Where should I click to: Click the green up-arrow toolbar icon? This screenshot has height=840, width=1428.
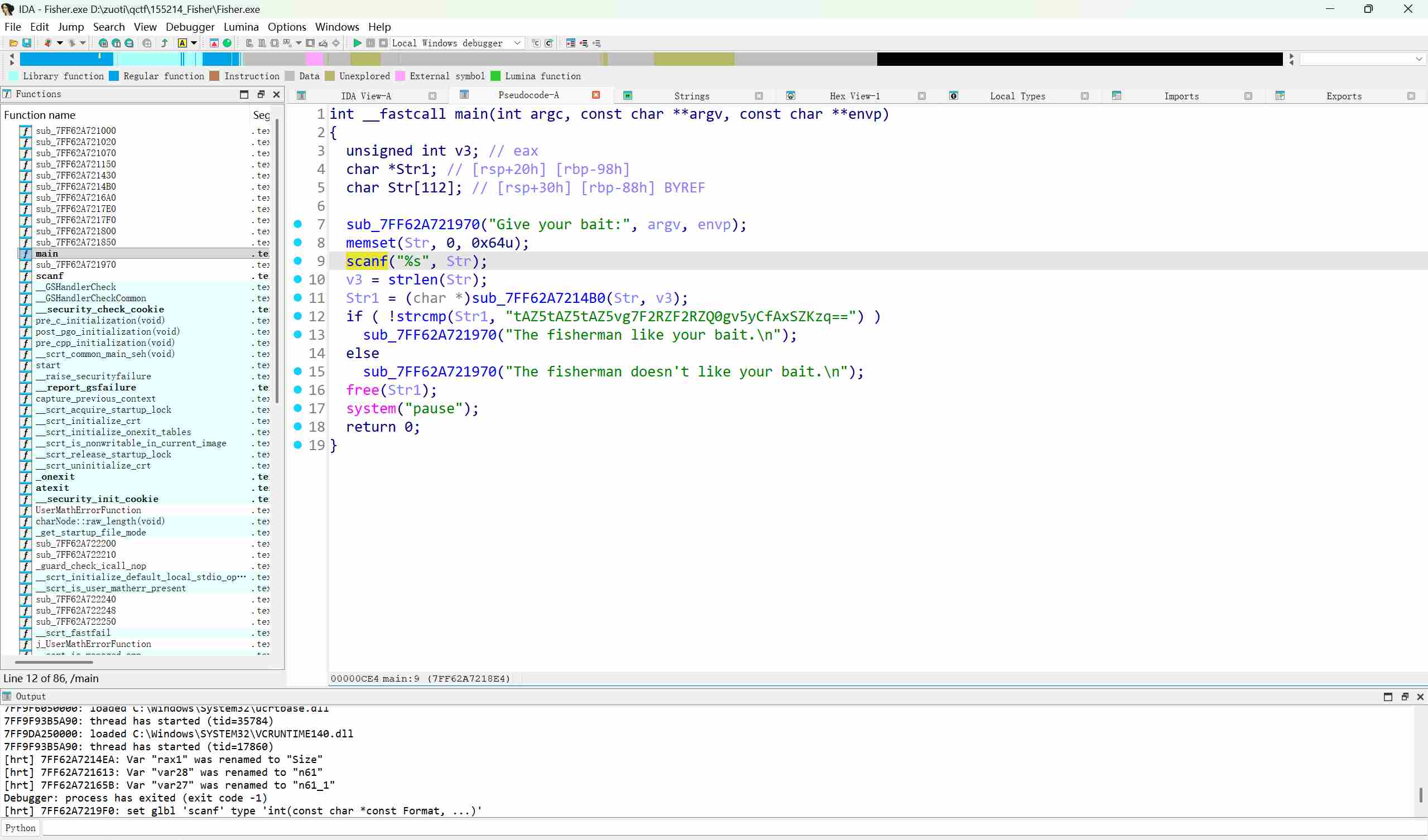pos(164,43)
